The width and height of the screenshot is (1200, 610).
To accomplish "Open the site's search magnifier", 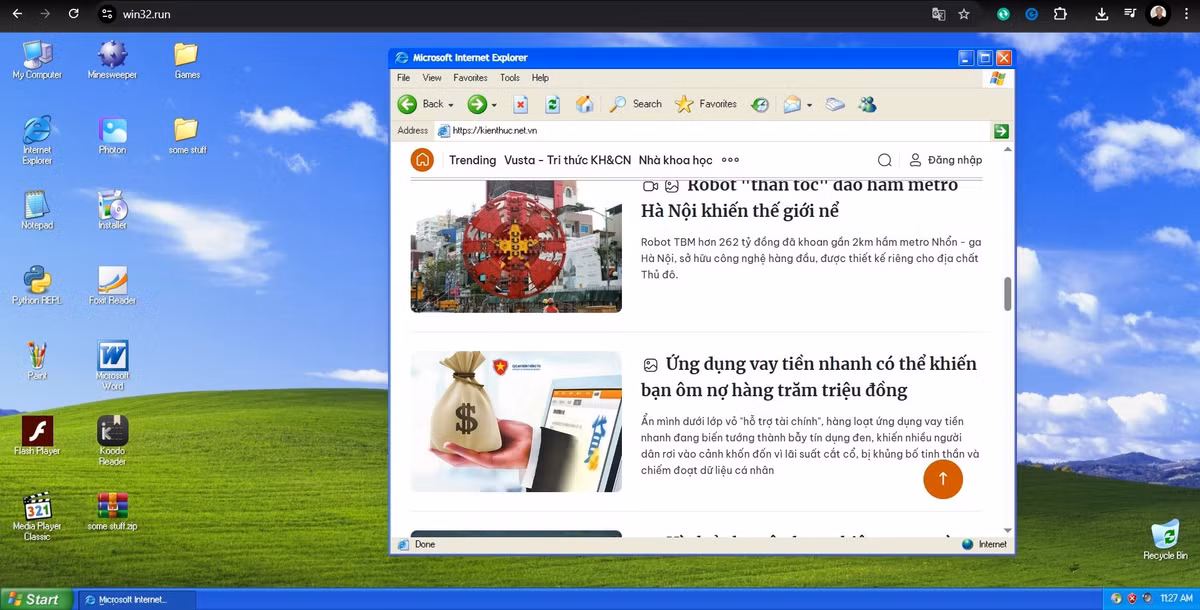I will pos(884,159).
